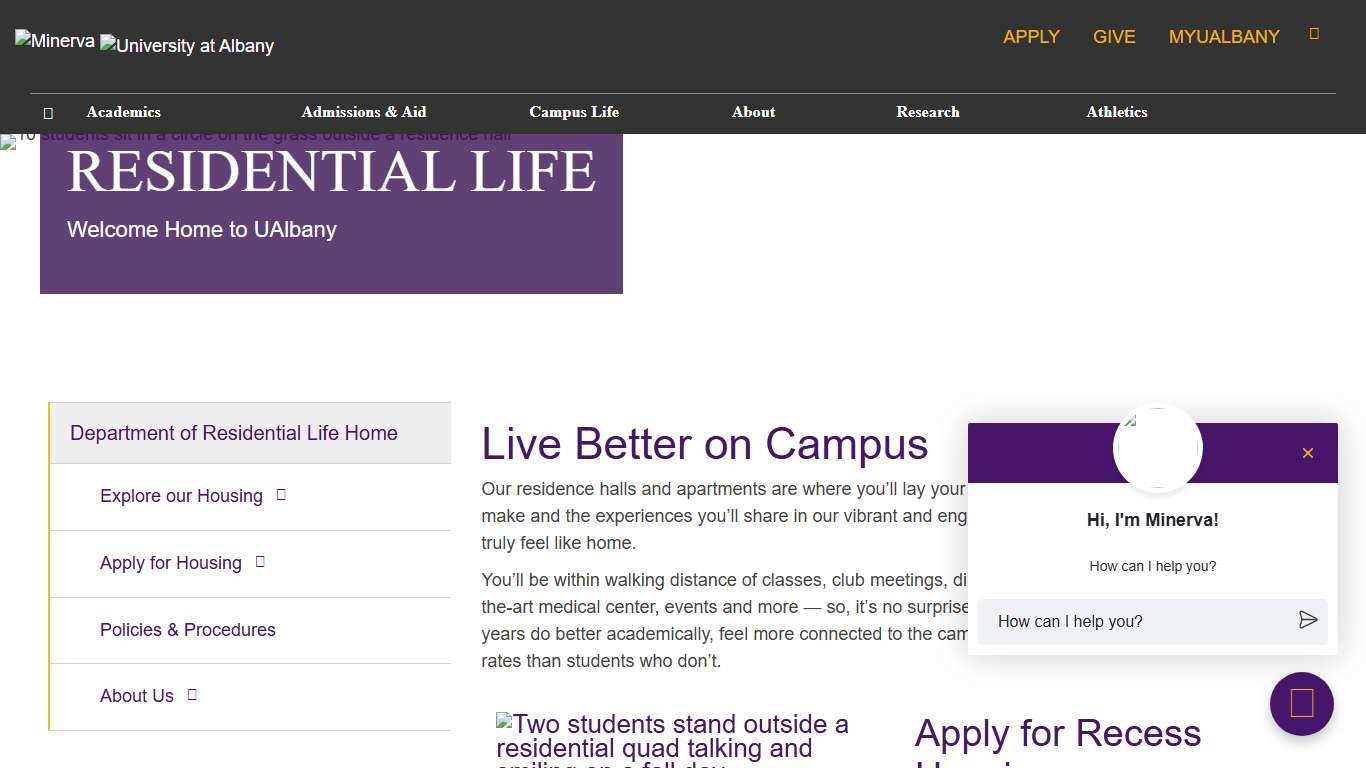Open the search icon in the top navigation bar
Screen dimensions: 1366x768
coord(1313,33)
